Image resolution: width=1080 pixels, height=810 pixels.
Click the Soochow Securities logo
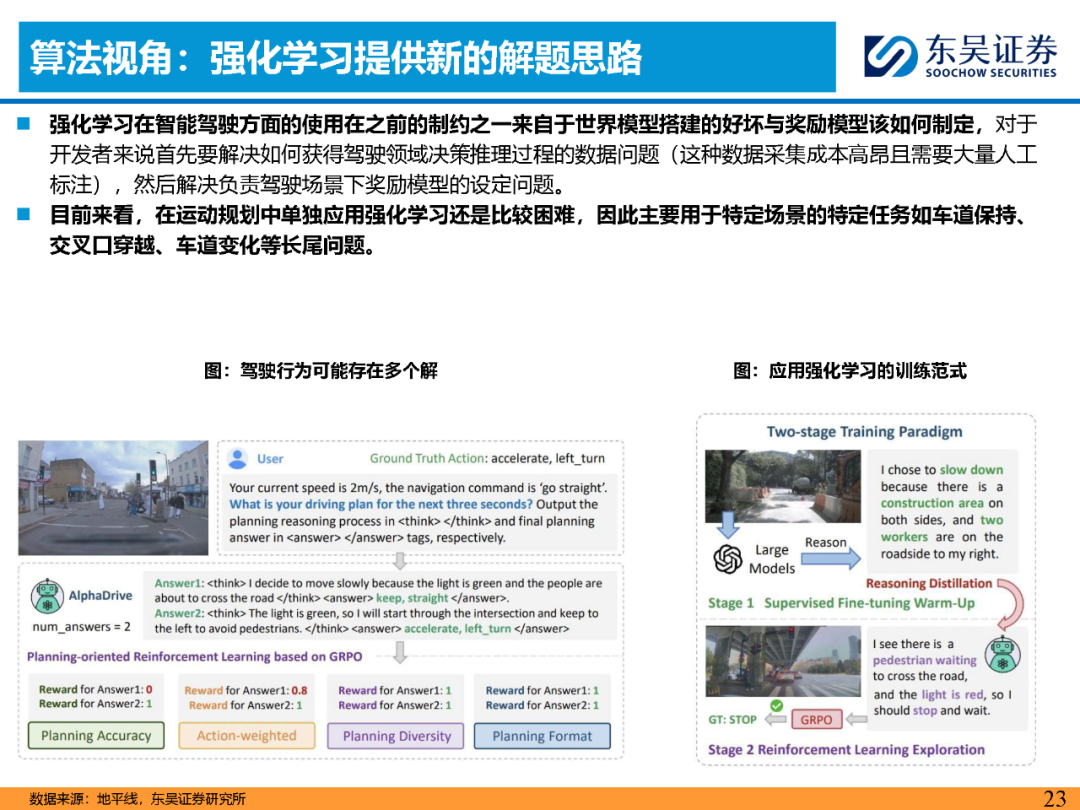(x=960, y=55)
